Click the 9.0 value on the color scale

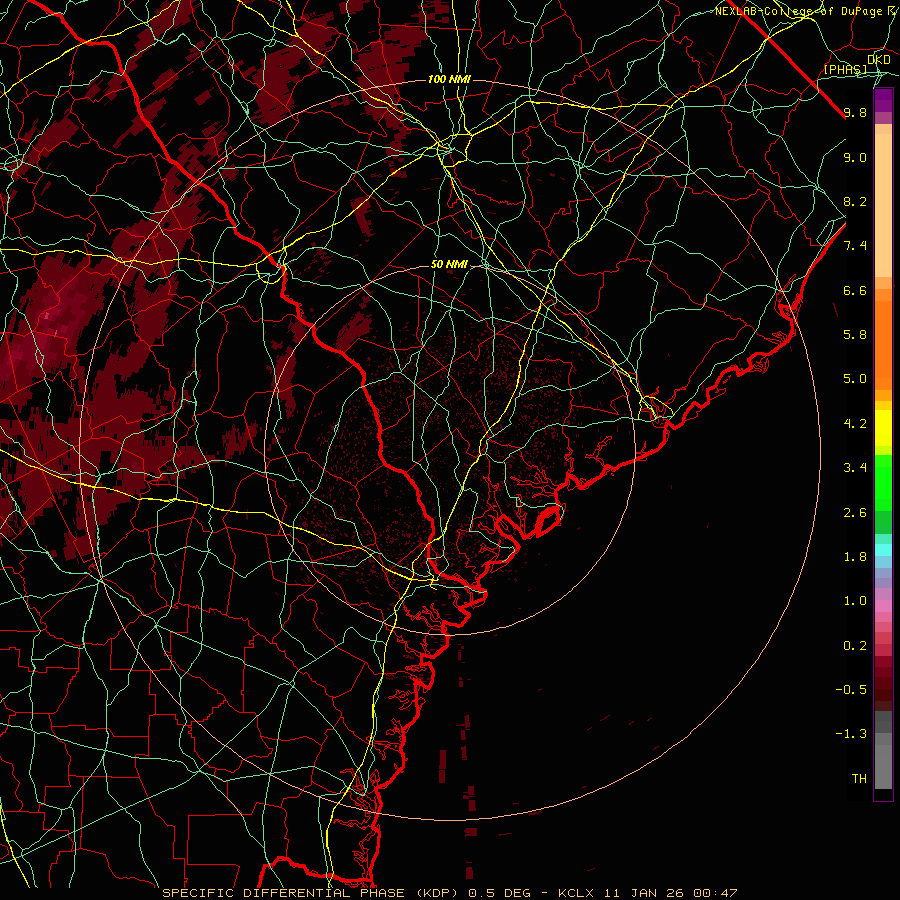[x=855, y=157]
